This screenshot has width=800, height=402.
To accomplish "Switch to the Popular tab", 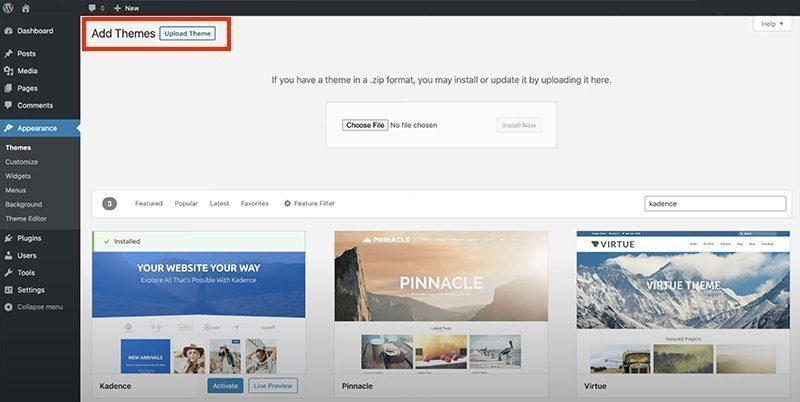I will click(x=186, y=204).
